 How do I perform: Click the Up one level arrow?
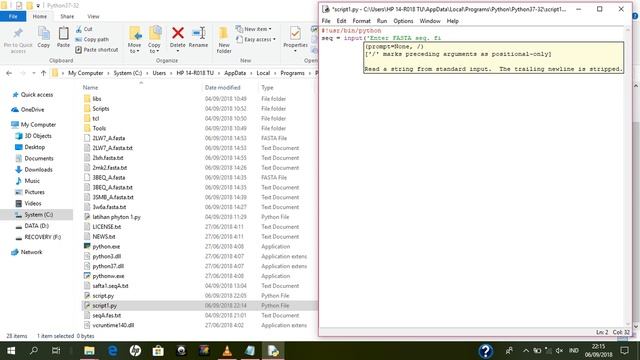[x=43, y=73]
